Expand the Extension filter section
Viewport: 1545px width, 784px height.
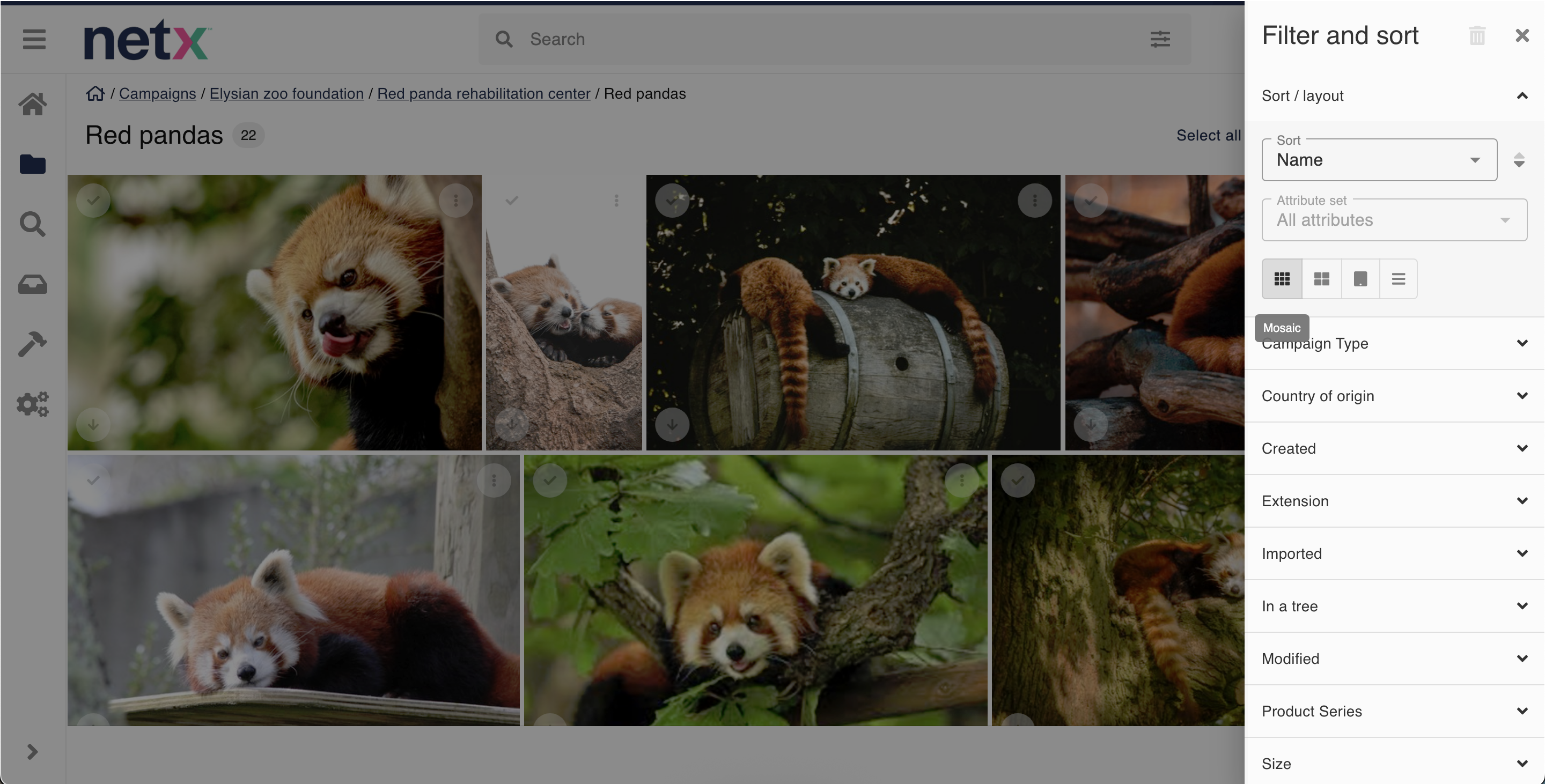1394,501
